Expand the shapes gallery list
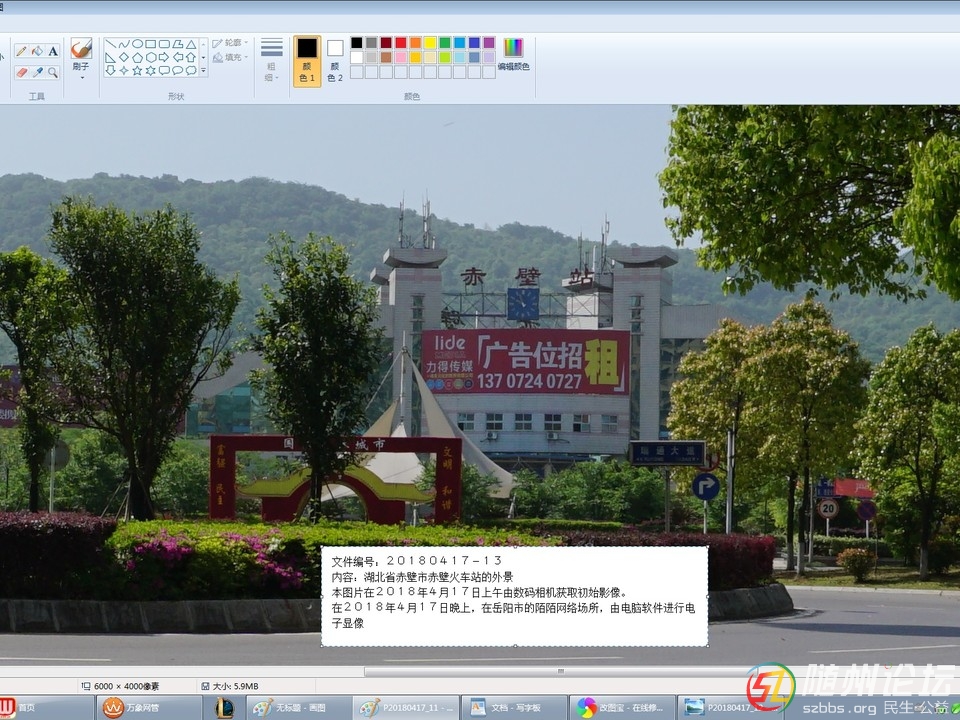Screen dimensions: 960x720 (x=204, y=71)
